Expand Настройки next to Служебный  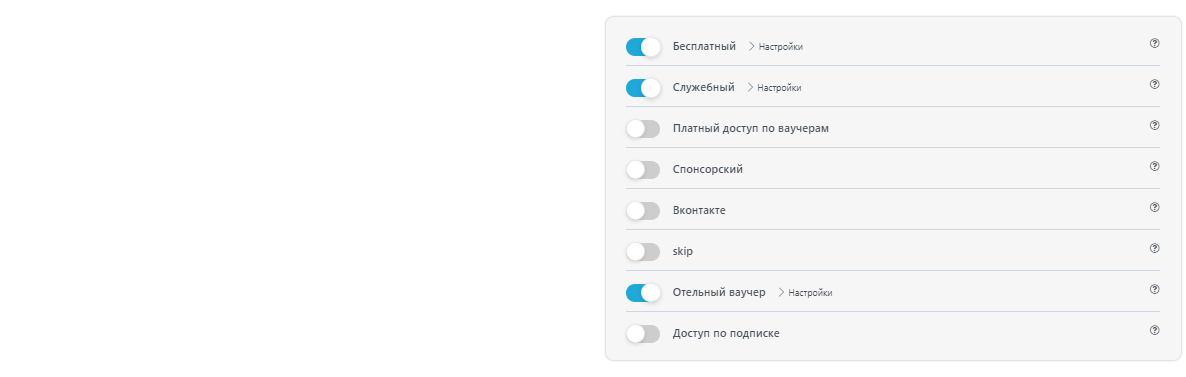click(x=774, y=88)
